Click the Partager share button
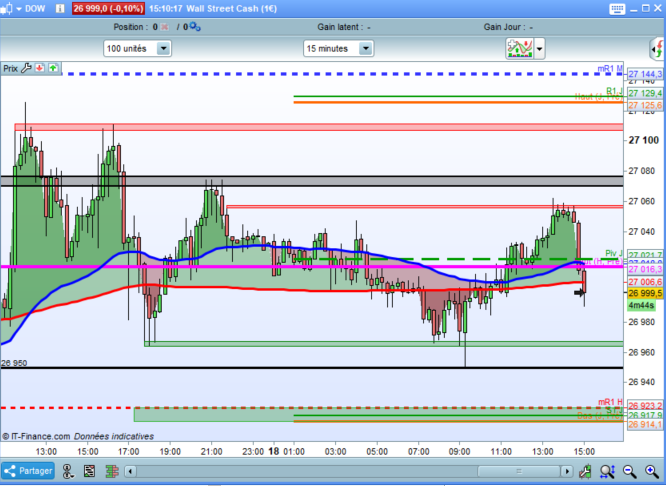 click(x=28, y=471)
